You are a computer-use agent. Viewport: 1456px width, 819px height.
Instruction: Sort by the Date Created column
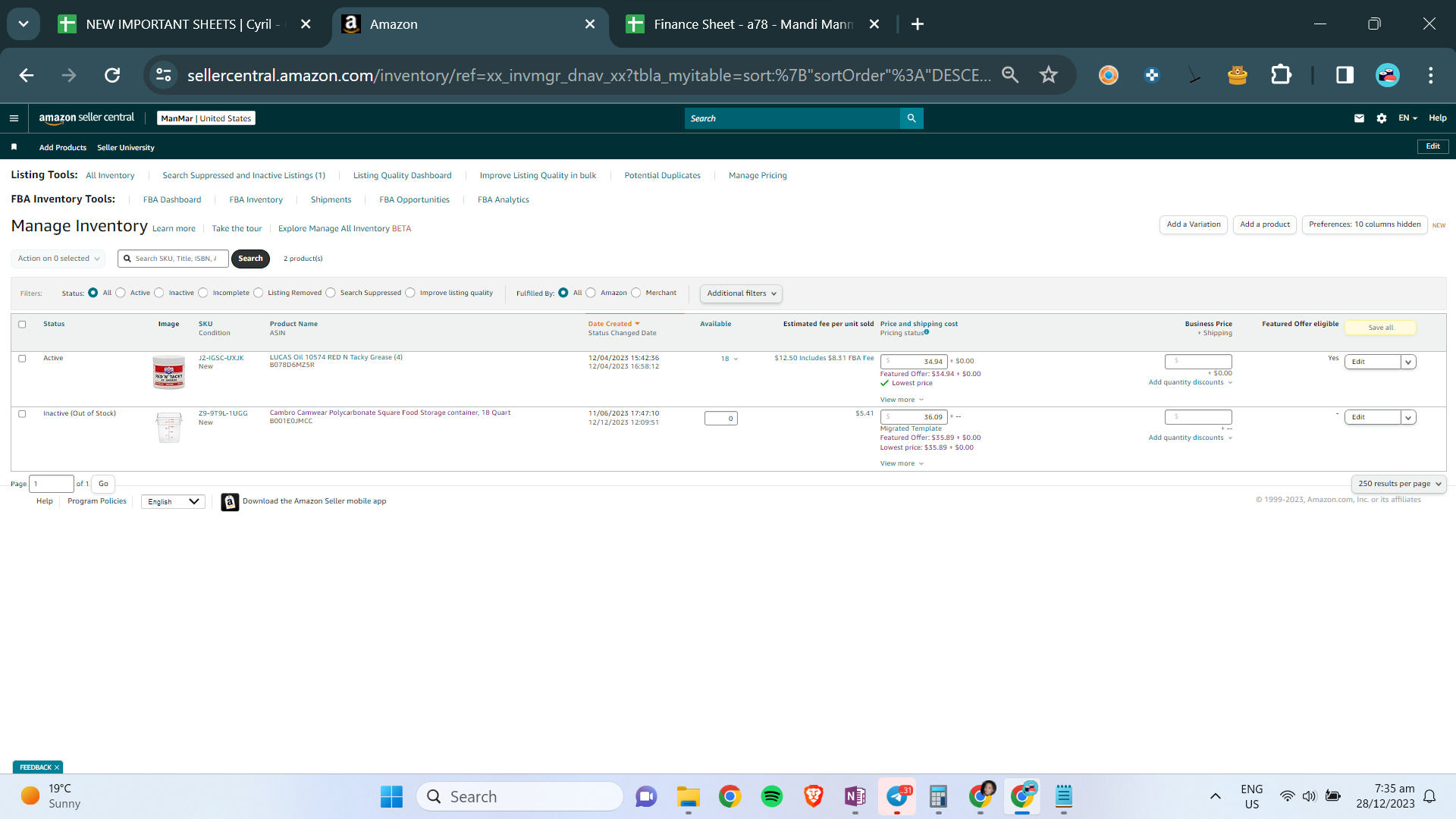(613, 324)
